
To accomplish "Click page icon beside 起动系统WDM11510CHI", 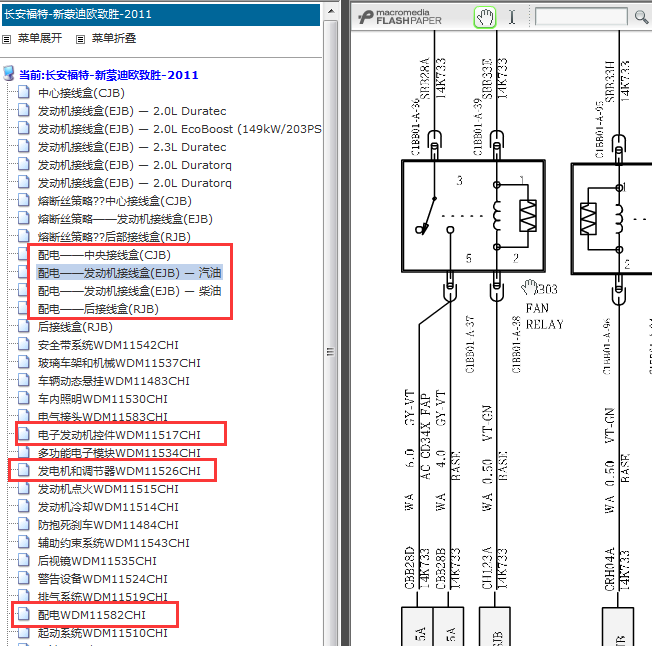I will coord(24,632).
